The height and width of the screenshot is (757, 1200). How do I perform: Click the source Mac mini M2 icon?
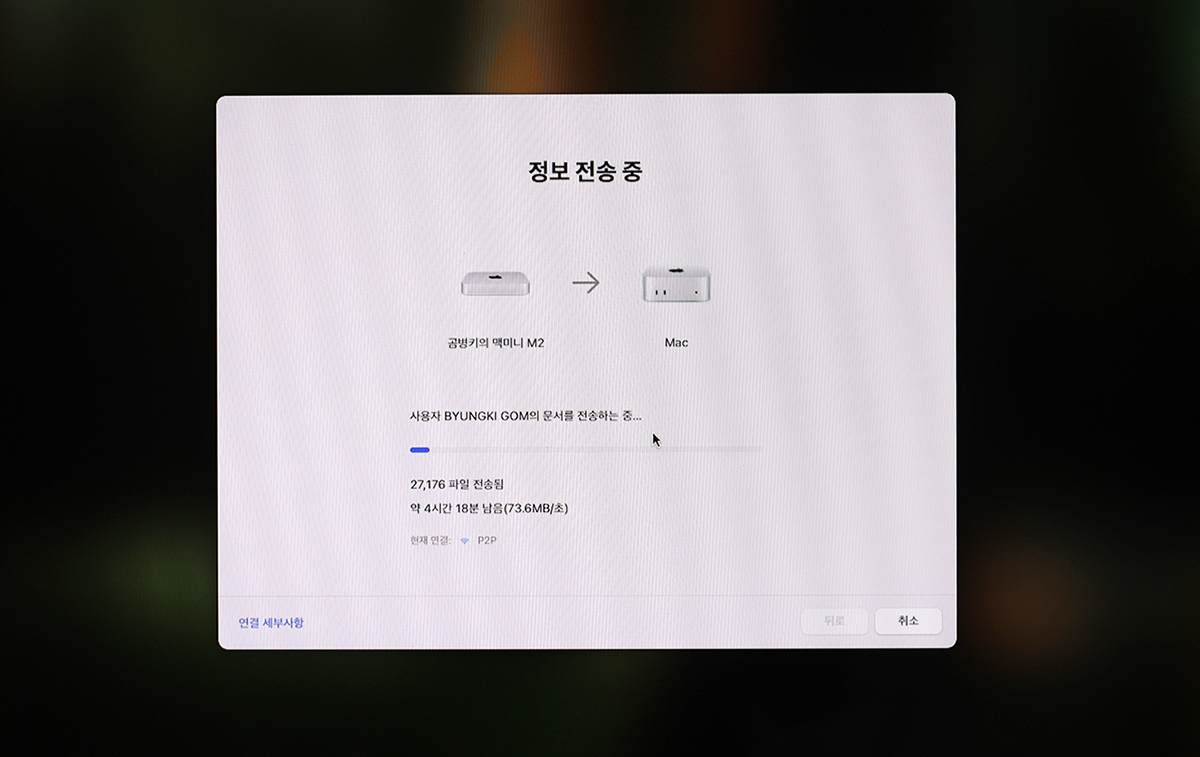pyautogui.click(x=496, y=283)
